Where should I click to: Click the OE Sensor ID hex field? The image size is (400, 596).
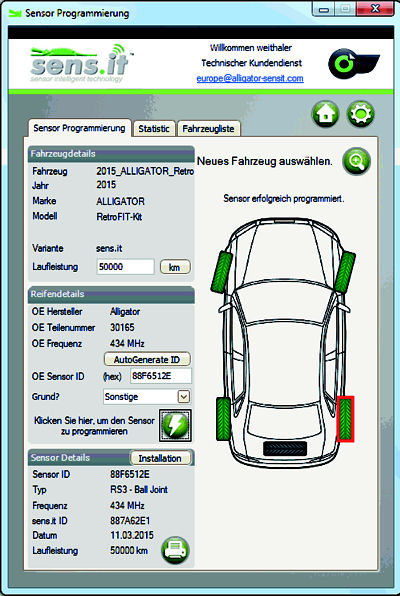tap(161, 376)
